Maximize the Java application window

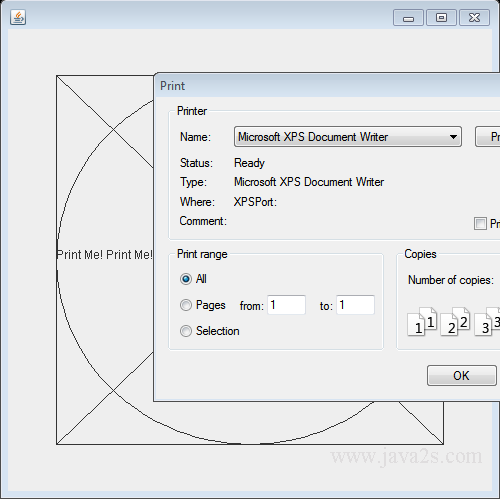441,18
